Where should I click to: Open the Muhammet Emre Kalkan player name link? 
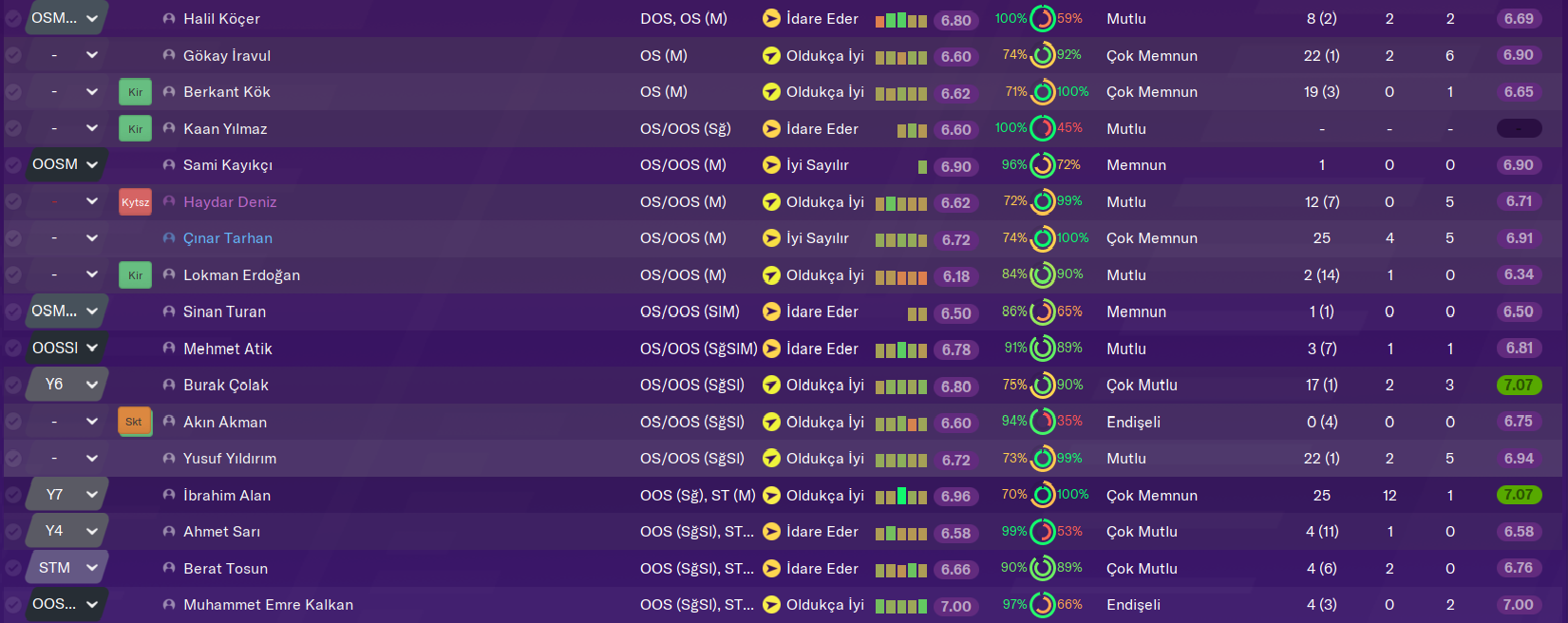tap(268, 605)
